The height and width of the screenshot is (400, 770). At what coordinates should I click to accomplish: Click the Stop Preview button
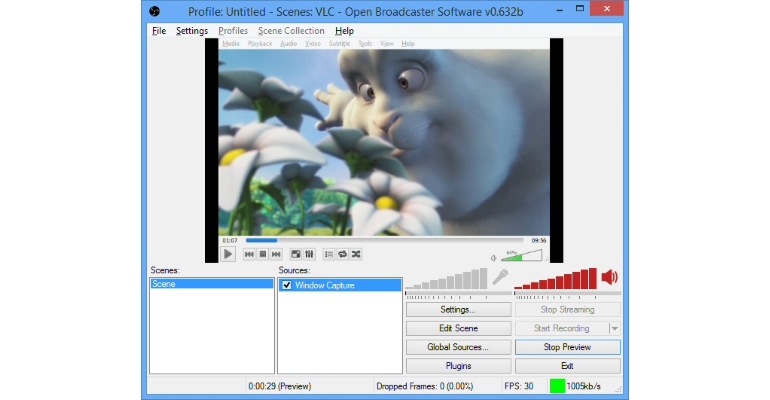pyautogui.click(x=567, y=347)
